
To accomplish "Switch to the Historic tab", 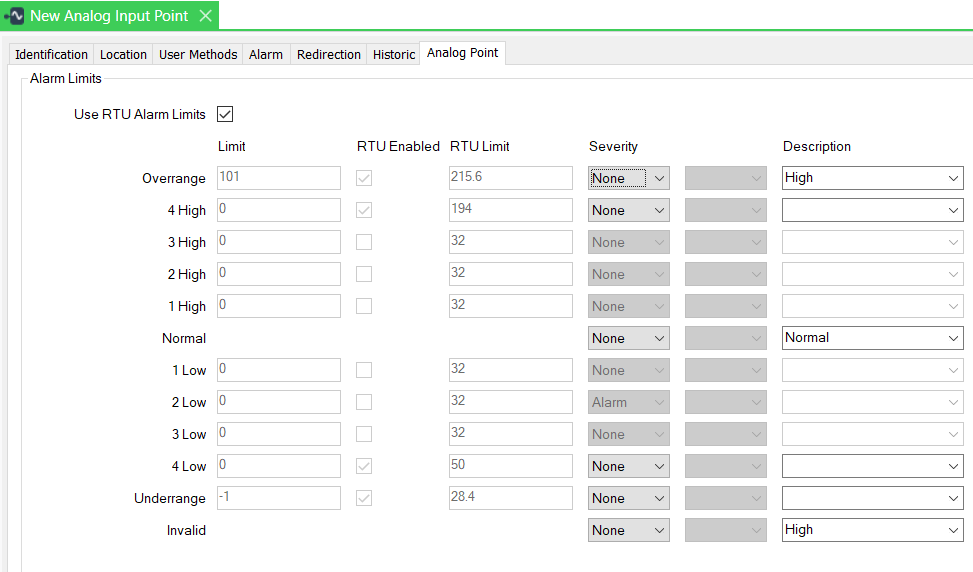I will pyautogui.click(x=394, y=54).
